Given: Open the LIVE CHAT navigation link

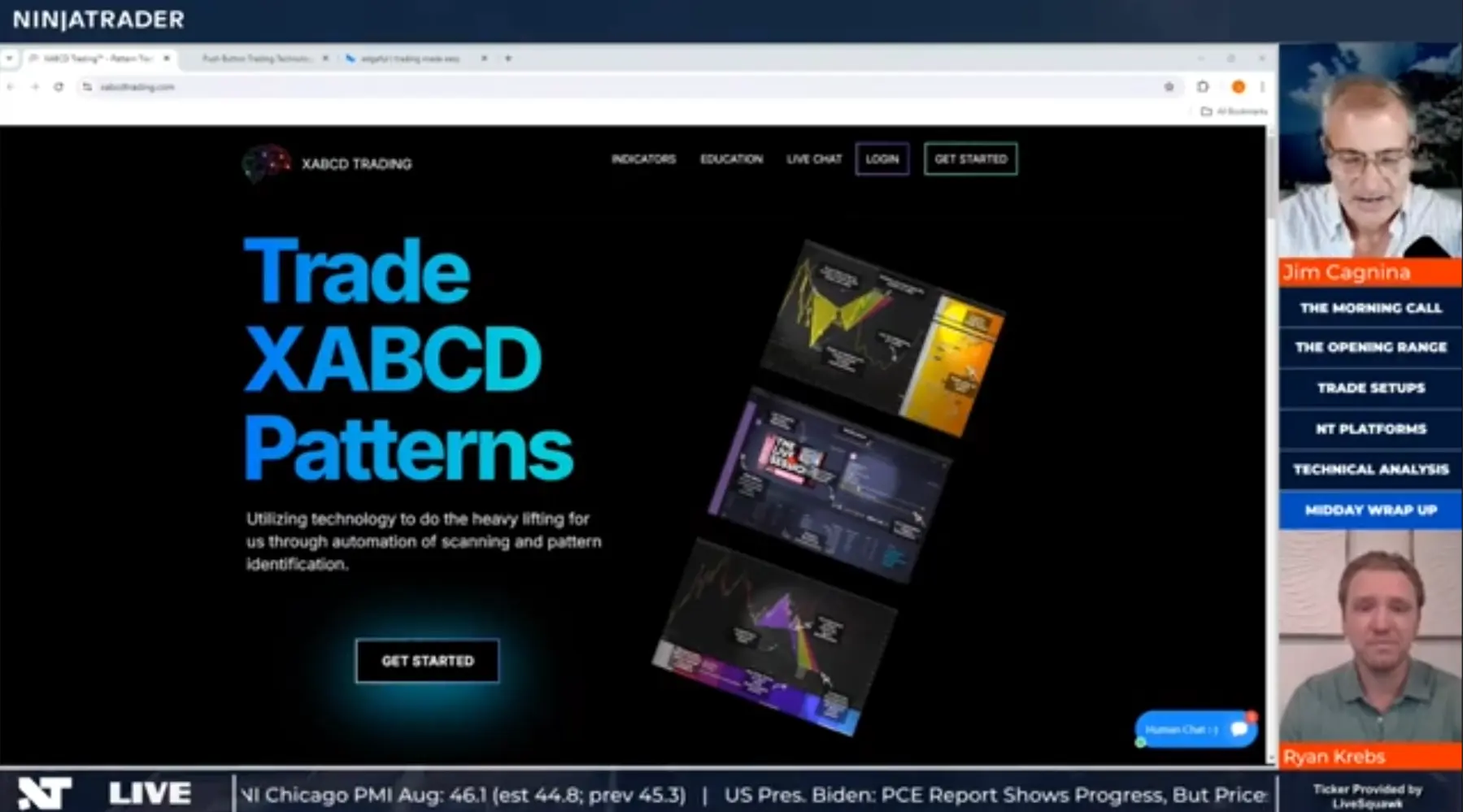Looking at the screenshot, I should click(814, 158).
